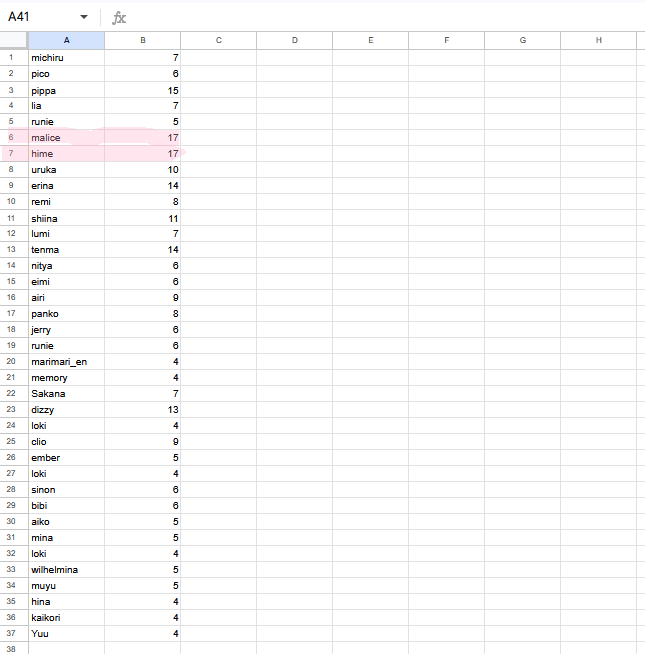This screenshot has height=654, width=645.
Task: Click cell containing michiru
Action: (x=66, y=58)
